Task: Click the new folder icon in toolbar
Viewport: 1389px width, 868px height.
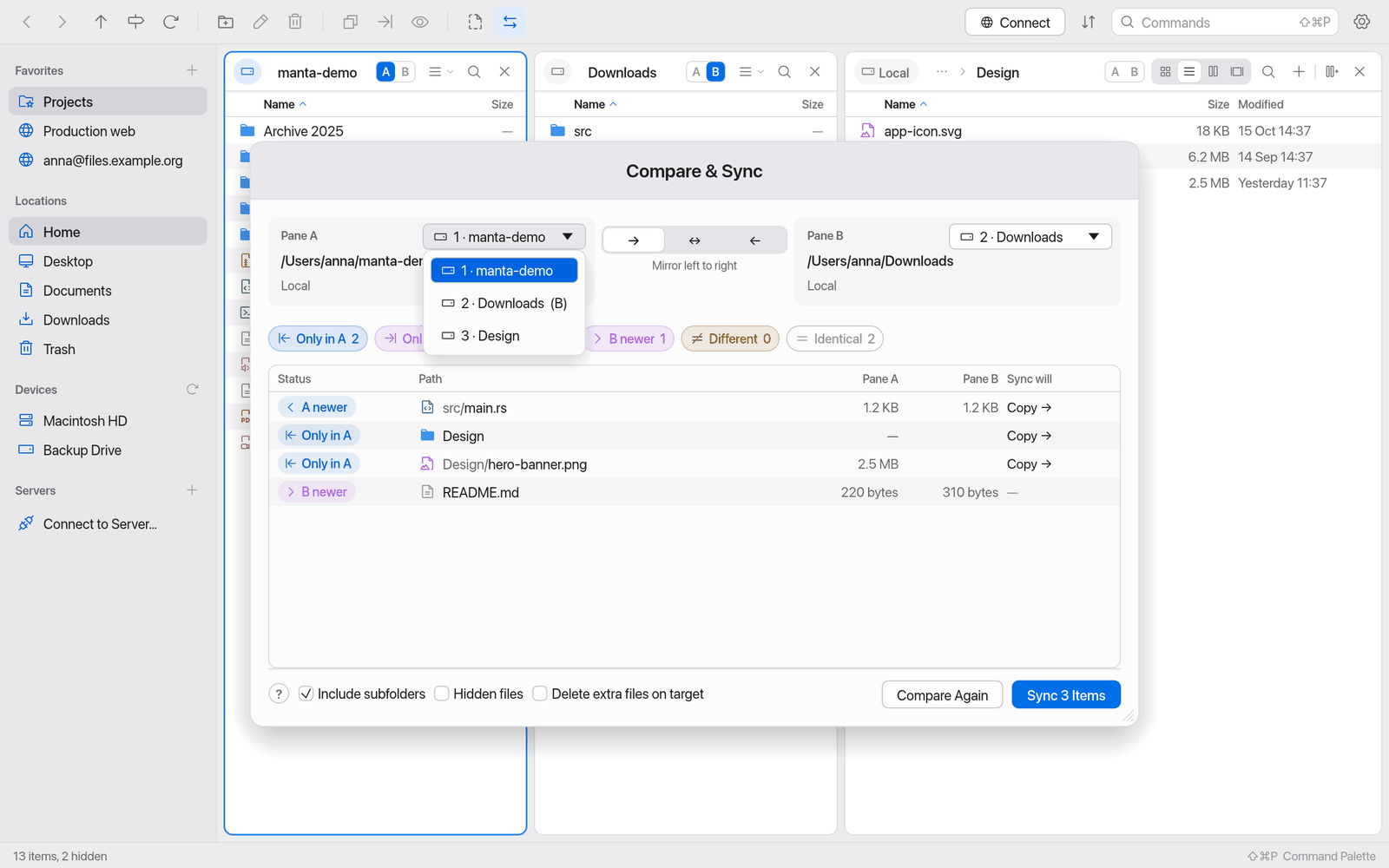Action: click(226, 22)
